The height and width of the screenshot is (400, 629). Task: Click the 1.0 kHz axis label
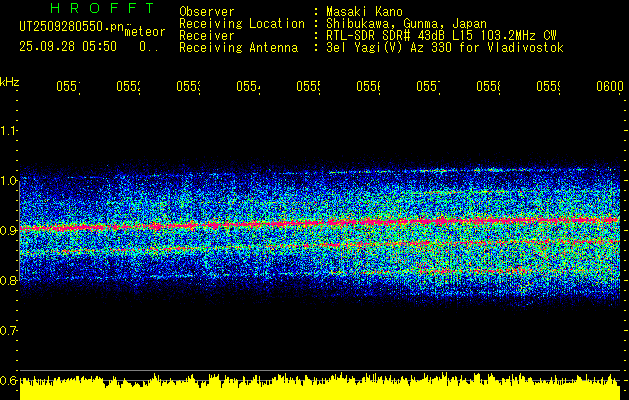pos(8,181)
